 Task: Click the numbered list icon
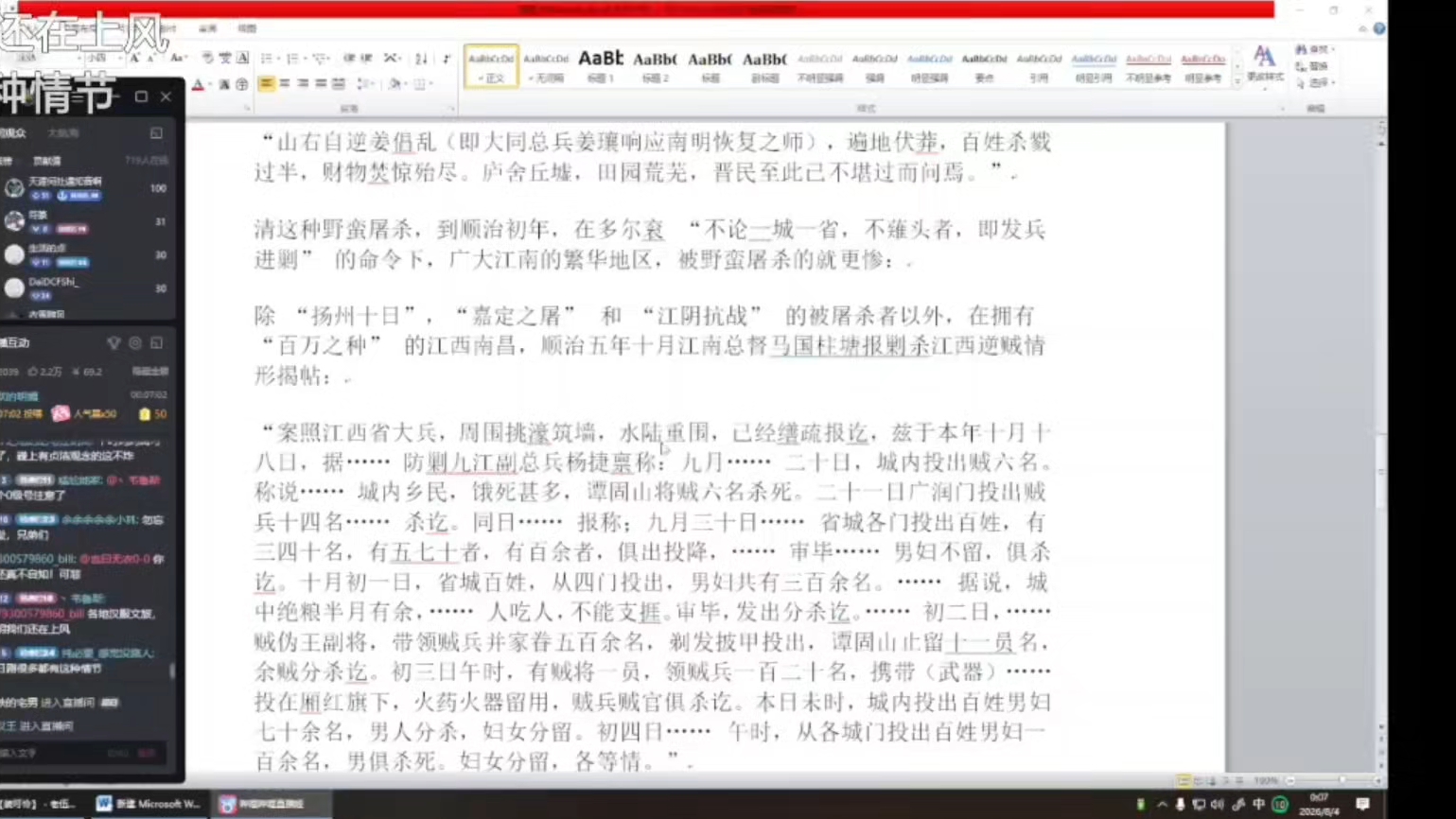pos(294,59)
